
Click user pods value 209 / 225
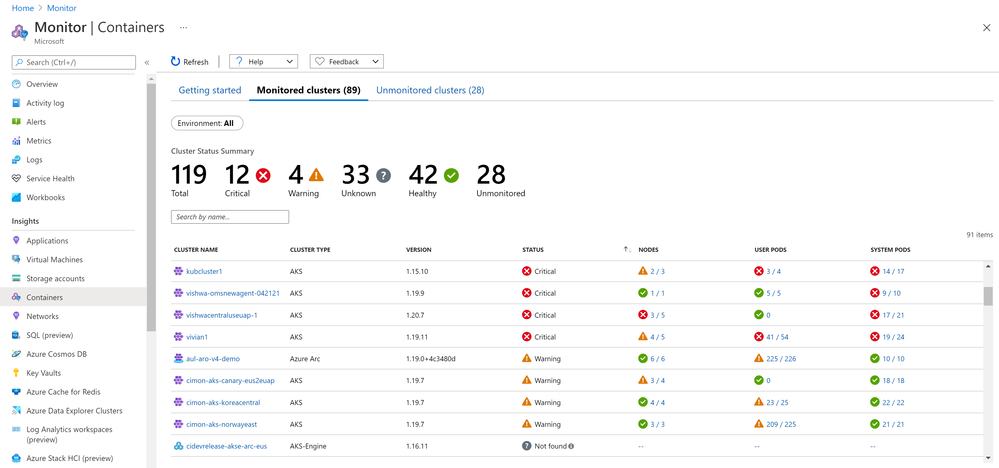click(782, 424)
